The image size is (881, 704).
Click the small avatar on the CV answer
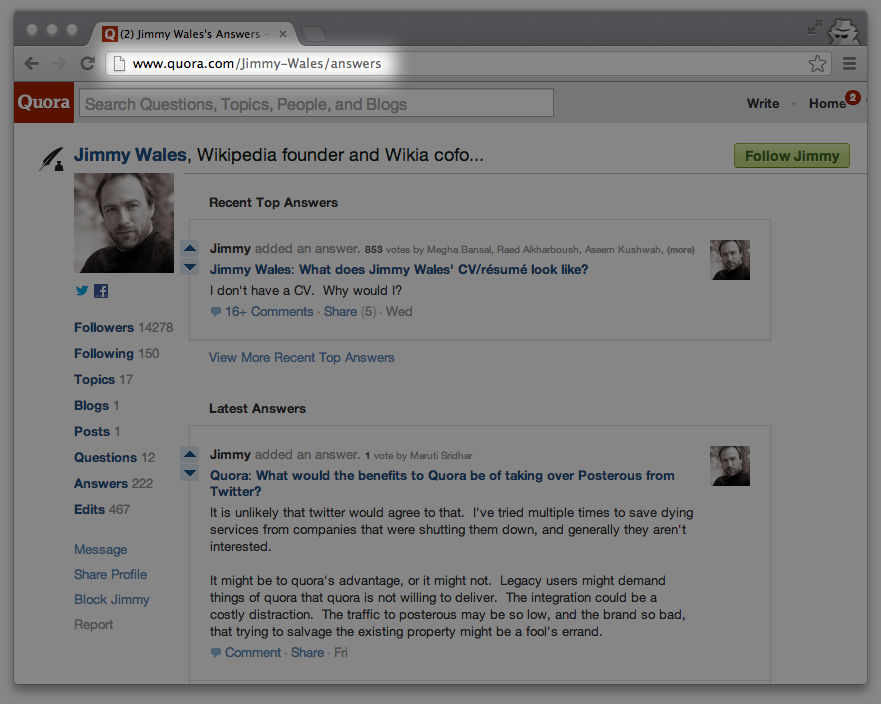[x=730, y=260]
